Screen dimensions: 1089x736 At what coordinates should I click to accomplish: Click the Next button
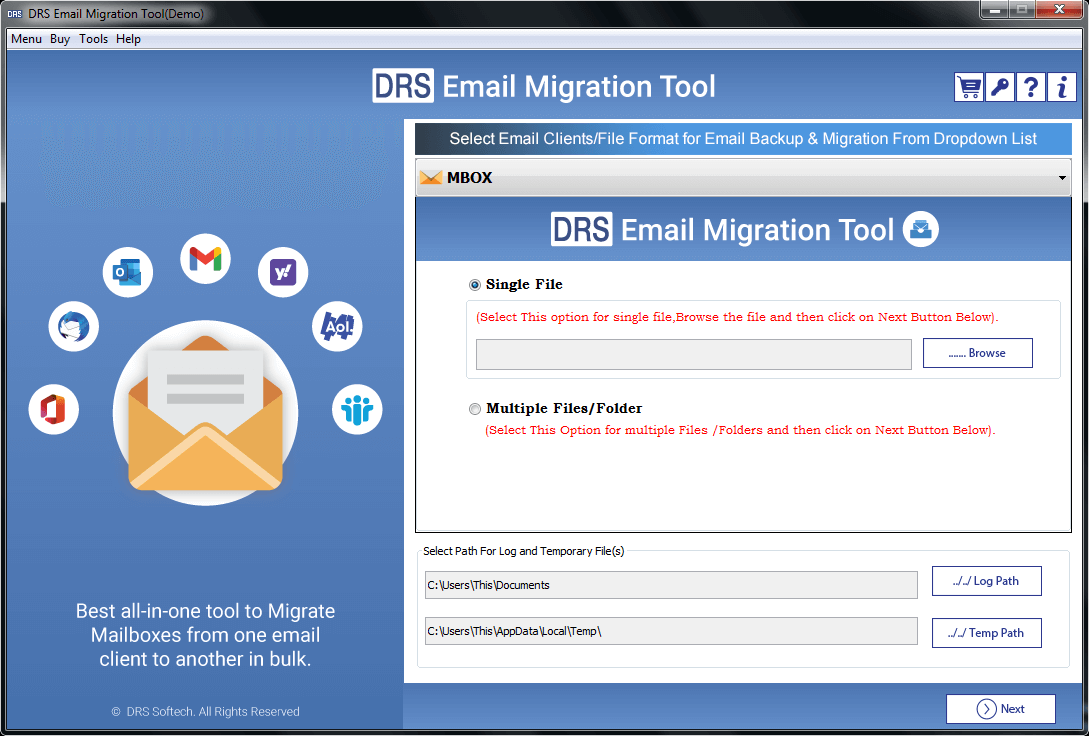click(x=1000, y=708)
